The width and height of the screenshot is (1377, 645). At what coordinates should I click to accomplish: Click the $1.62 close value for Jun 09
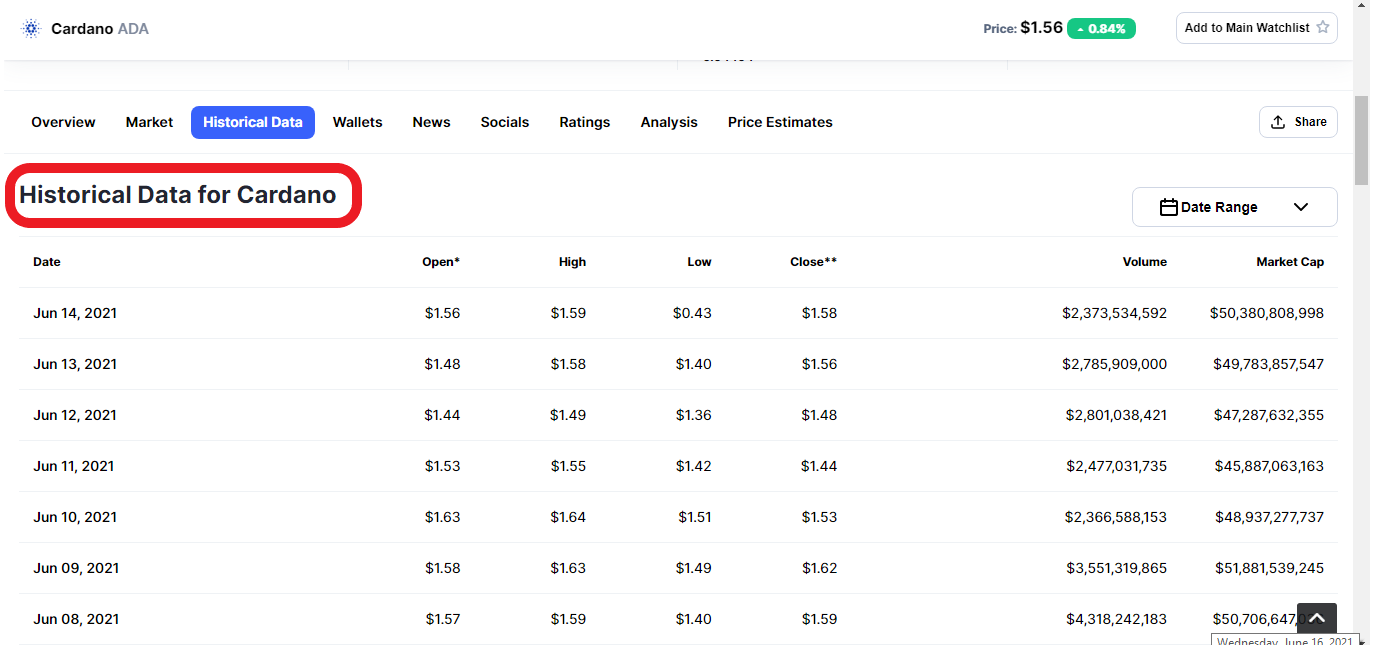(819, 568)
